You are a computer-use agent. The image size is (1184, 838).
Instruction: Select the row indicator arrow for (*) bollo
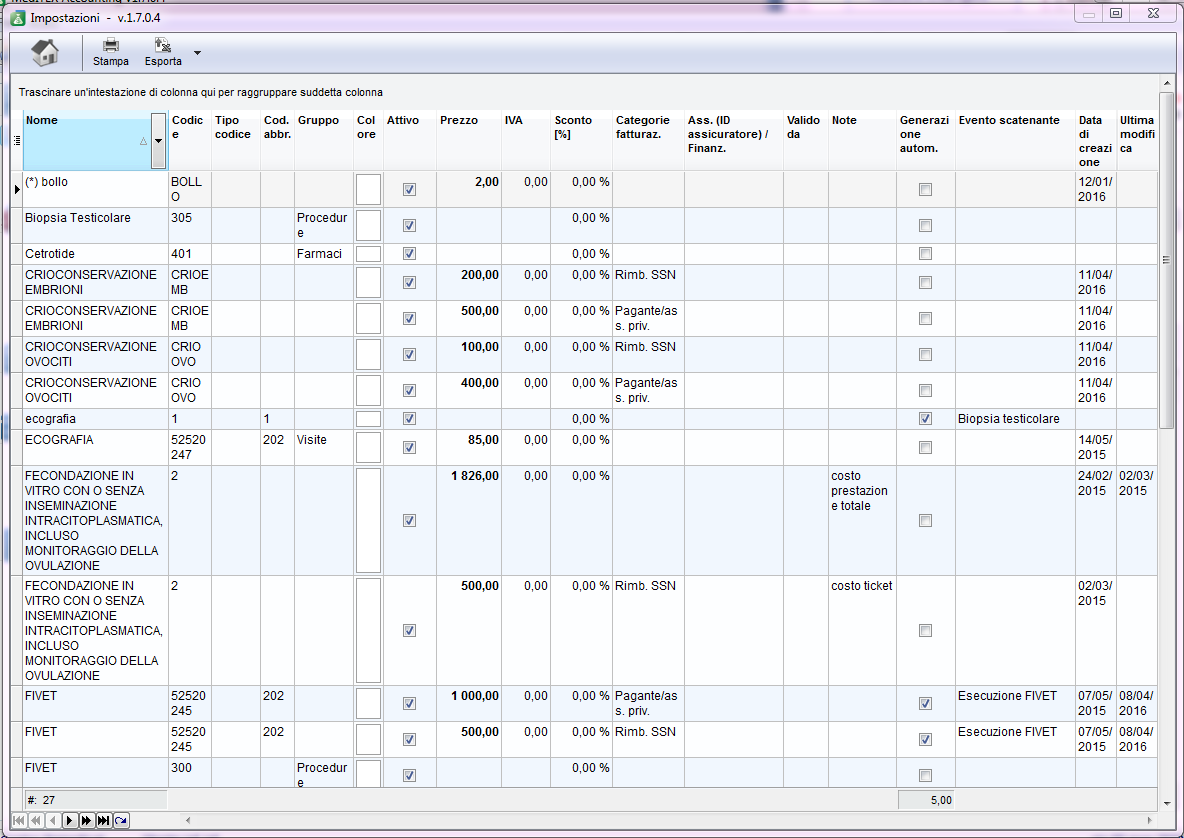pyautogui.click(x=17, y=189)
